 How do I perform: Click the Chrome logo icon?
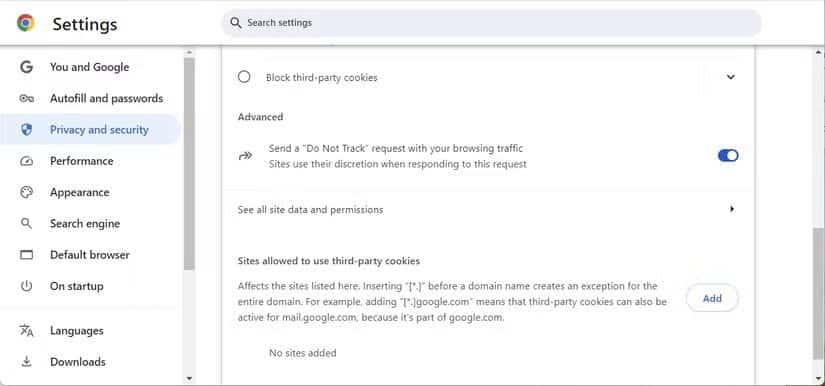(x=25, y=23)
